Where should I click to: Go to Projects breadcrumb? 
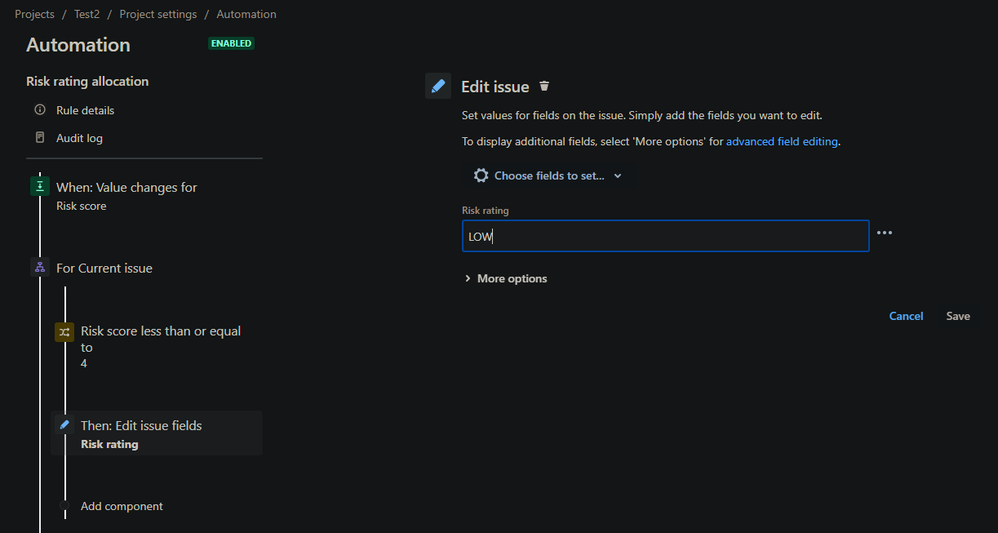pyautogui.click(x=34, y=14)
